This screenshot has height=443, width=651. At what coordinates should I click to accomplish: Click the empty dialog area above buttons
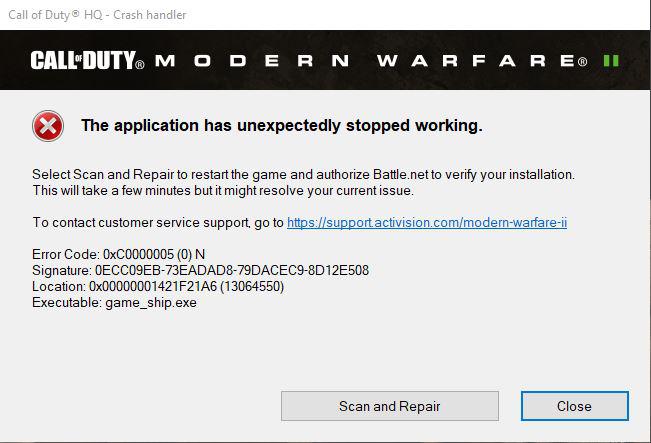[324, 349]
